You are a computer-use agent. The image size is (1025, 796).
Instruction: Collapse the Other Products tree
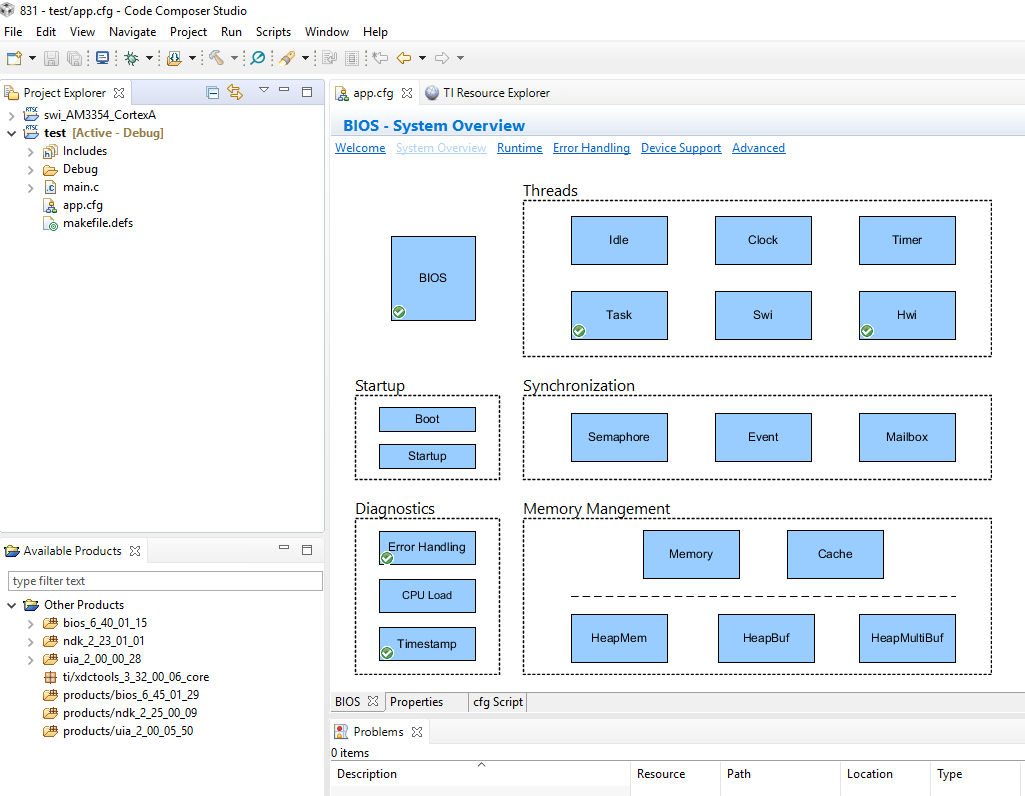coord(11,605)
